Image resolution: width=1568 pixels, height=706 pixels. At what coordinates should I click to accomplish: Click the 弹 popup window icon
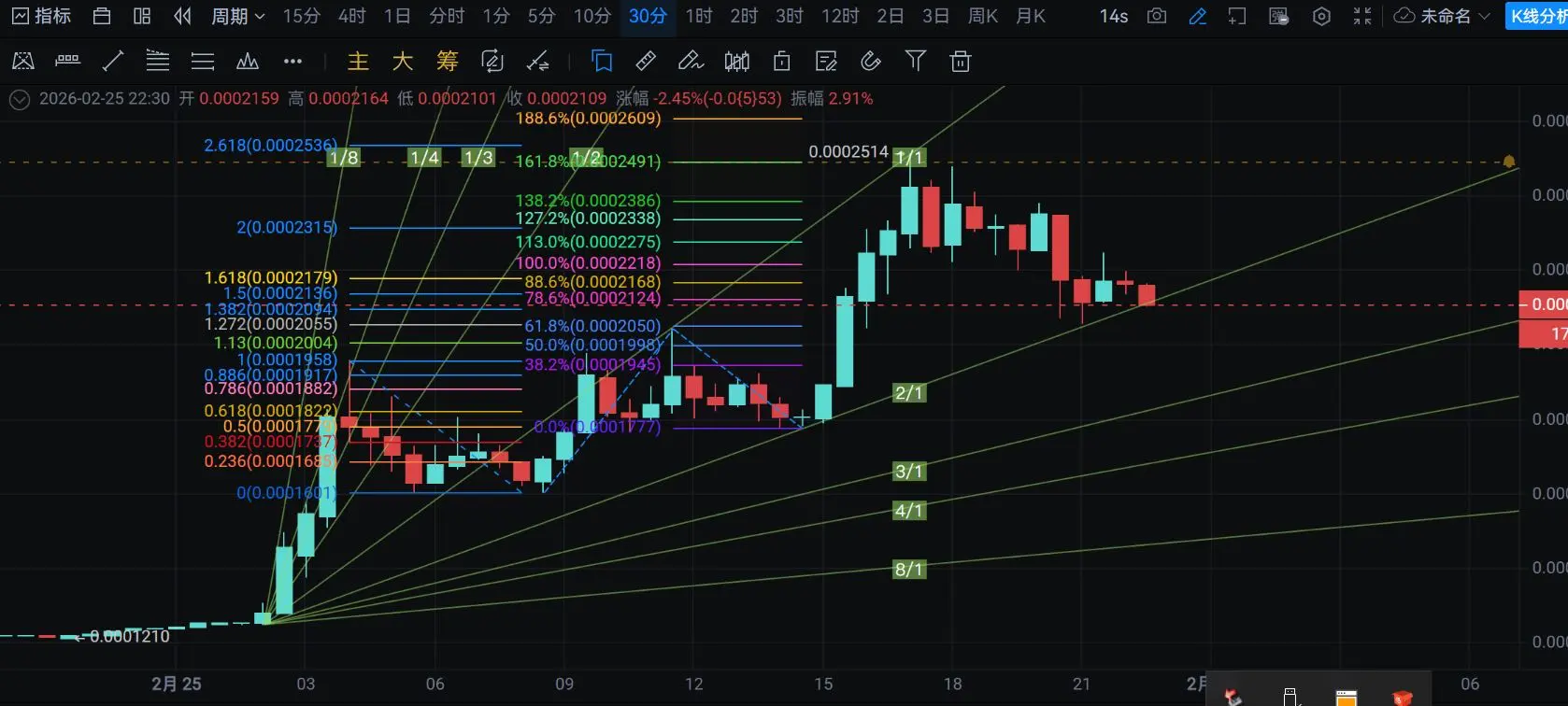pos(1279,16)
